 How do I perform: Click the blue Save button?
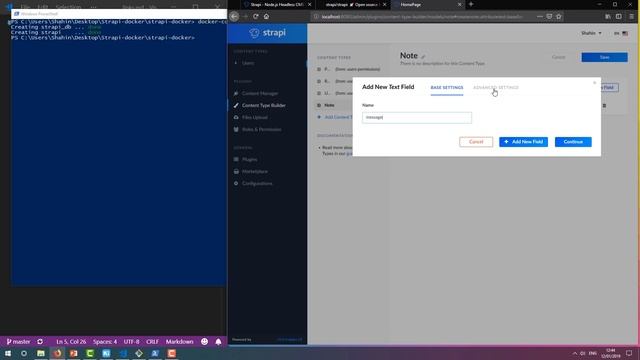click(604, 57)
